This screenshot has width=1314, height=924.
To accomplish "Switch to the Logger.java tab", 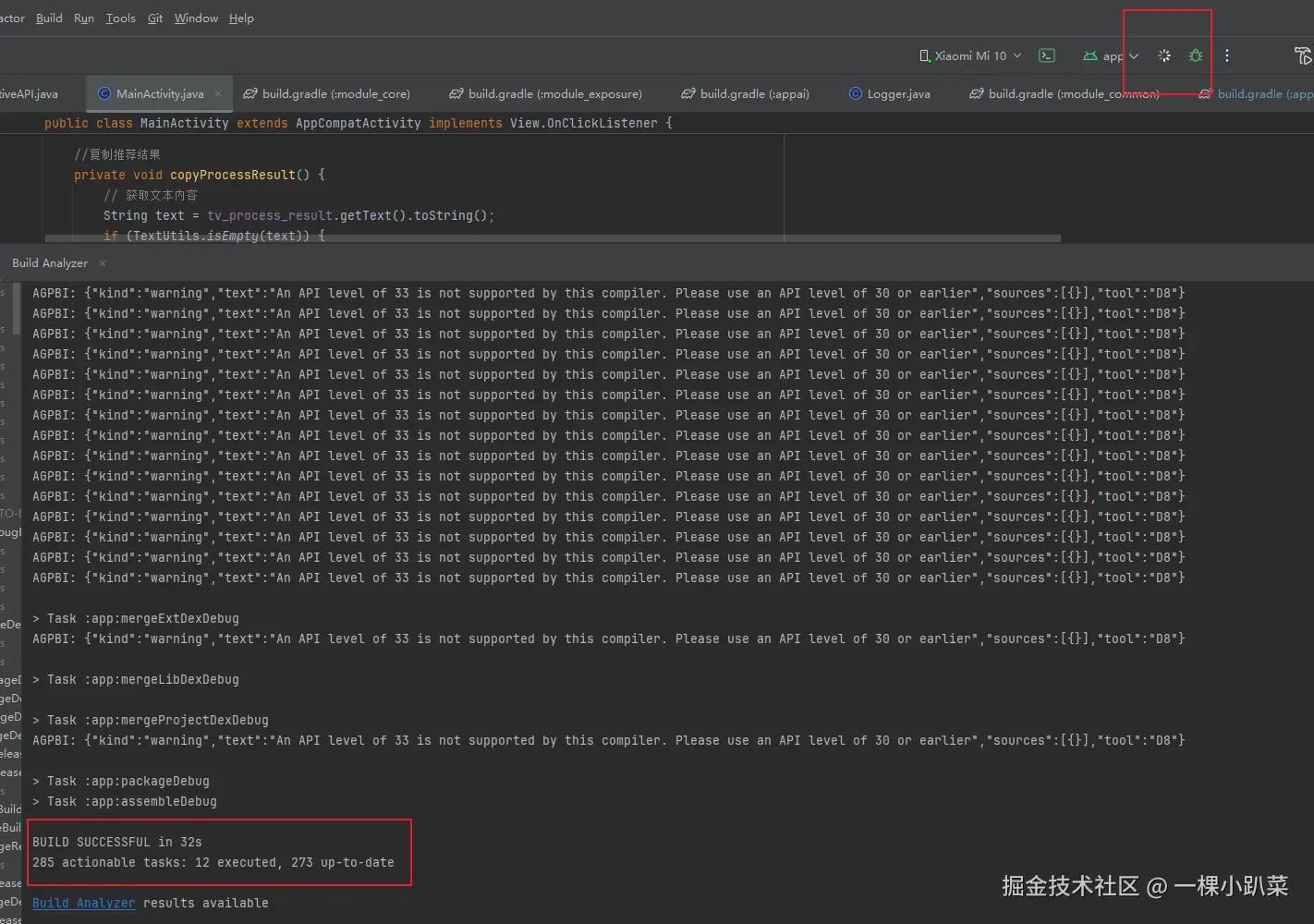I will coord(897,94).
